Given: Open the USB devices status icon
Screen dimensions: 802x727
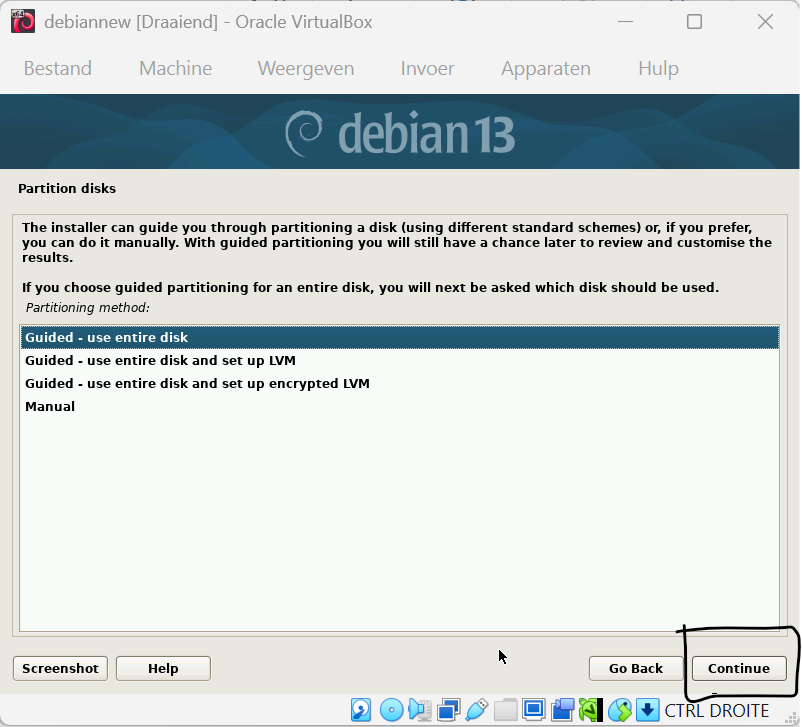Looking at the screenshot, I should pos(477,710).
